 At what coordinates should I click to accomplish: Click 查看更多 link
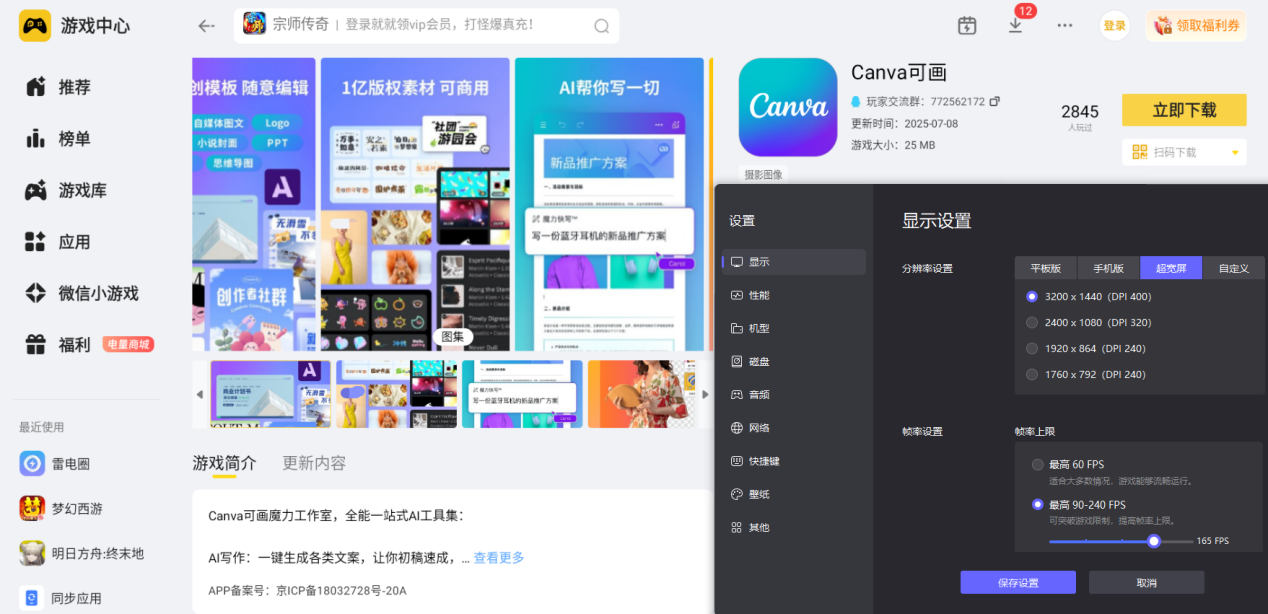click(x=499, y=557)
